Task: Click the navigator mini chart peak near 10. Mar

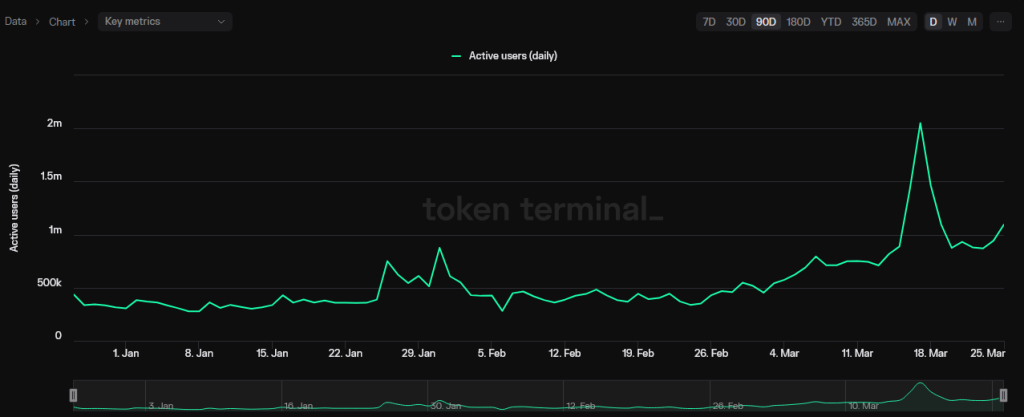Action: pos(920,384)
